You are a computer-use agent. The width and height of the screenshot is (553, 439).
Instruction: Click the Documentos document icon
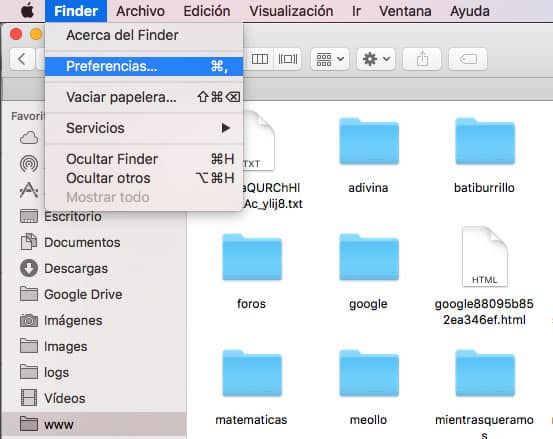pyautogui.click(x=29, y=242)
